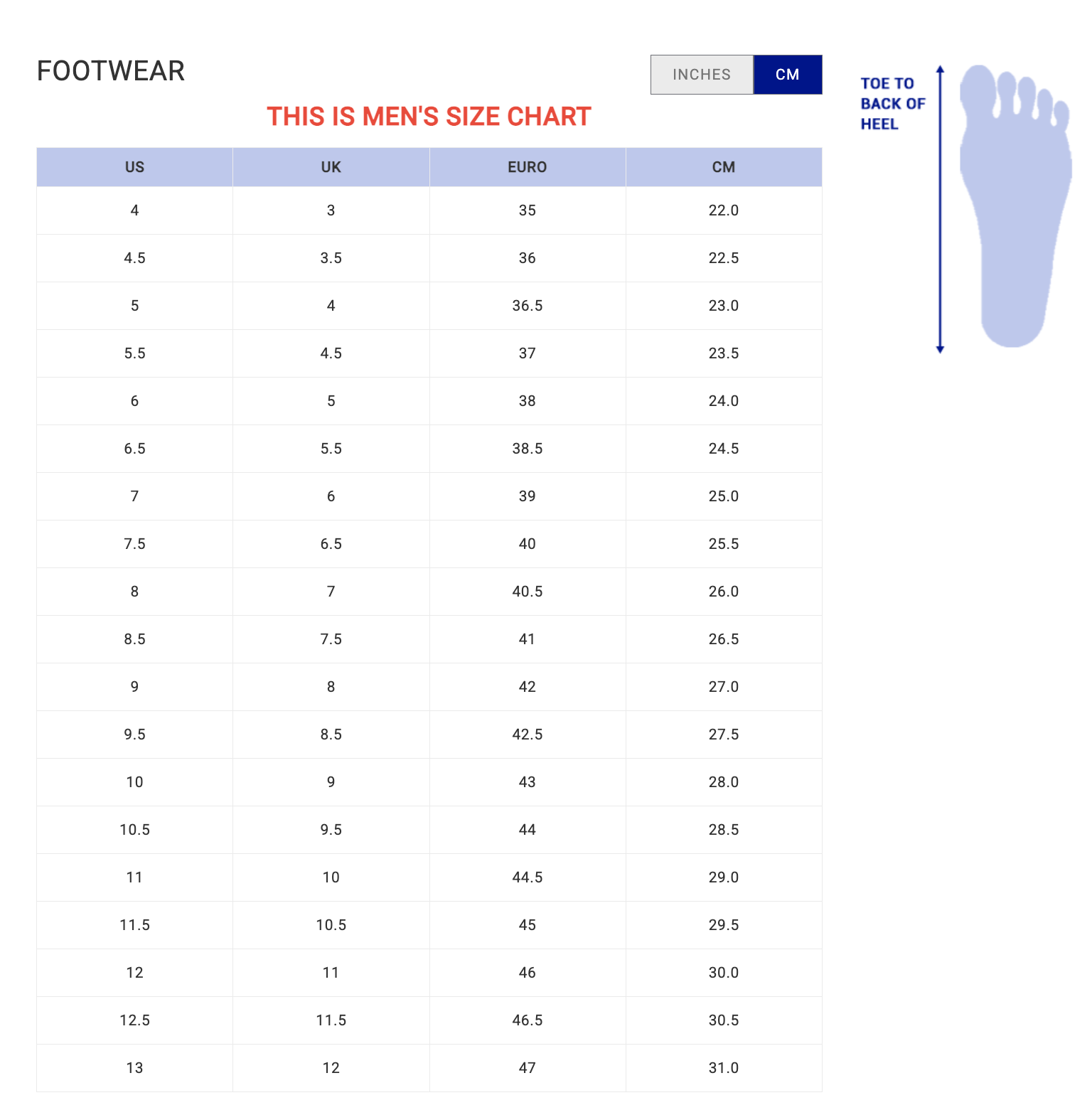
Task: Click the 31.0 CM cell
Action: [x=723, y=1068]
